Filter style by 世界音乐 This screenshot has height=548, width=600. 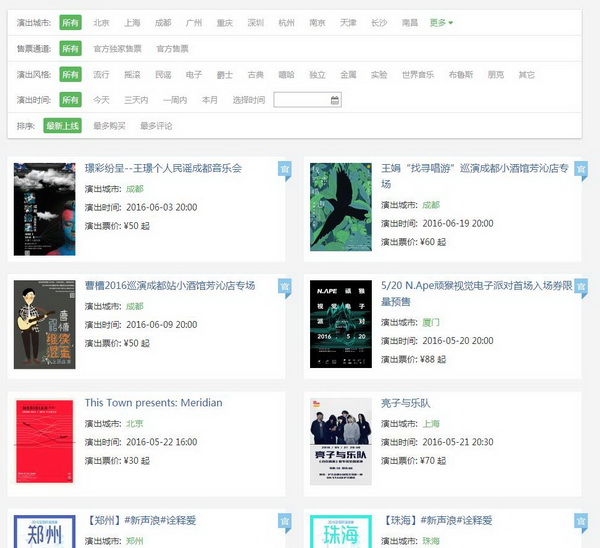(x=418, y=74)
